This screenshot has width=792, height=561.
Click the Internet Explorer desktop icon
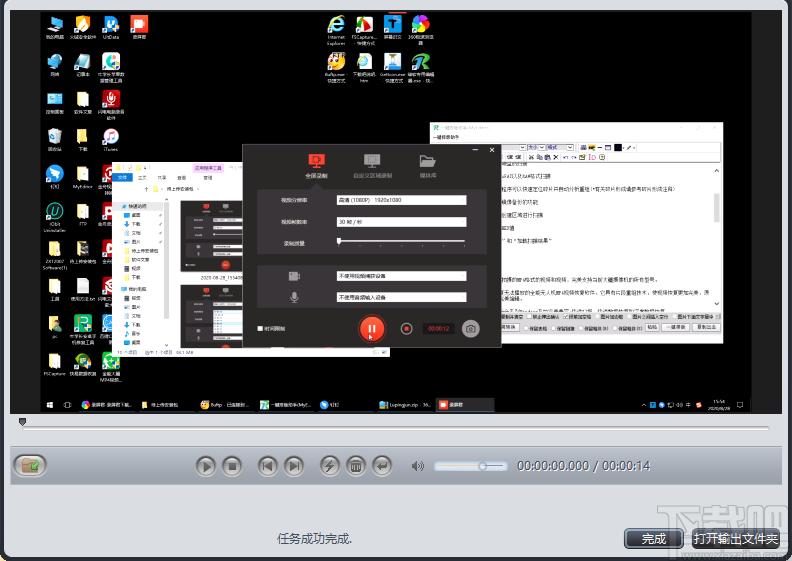336,29
